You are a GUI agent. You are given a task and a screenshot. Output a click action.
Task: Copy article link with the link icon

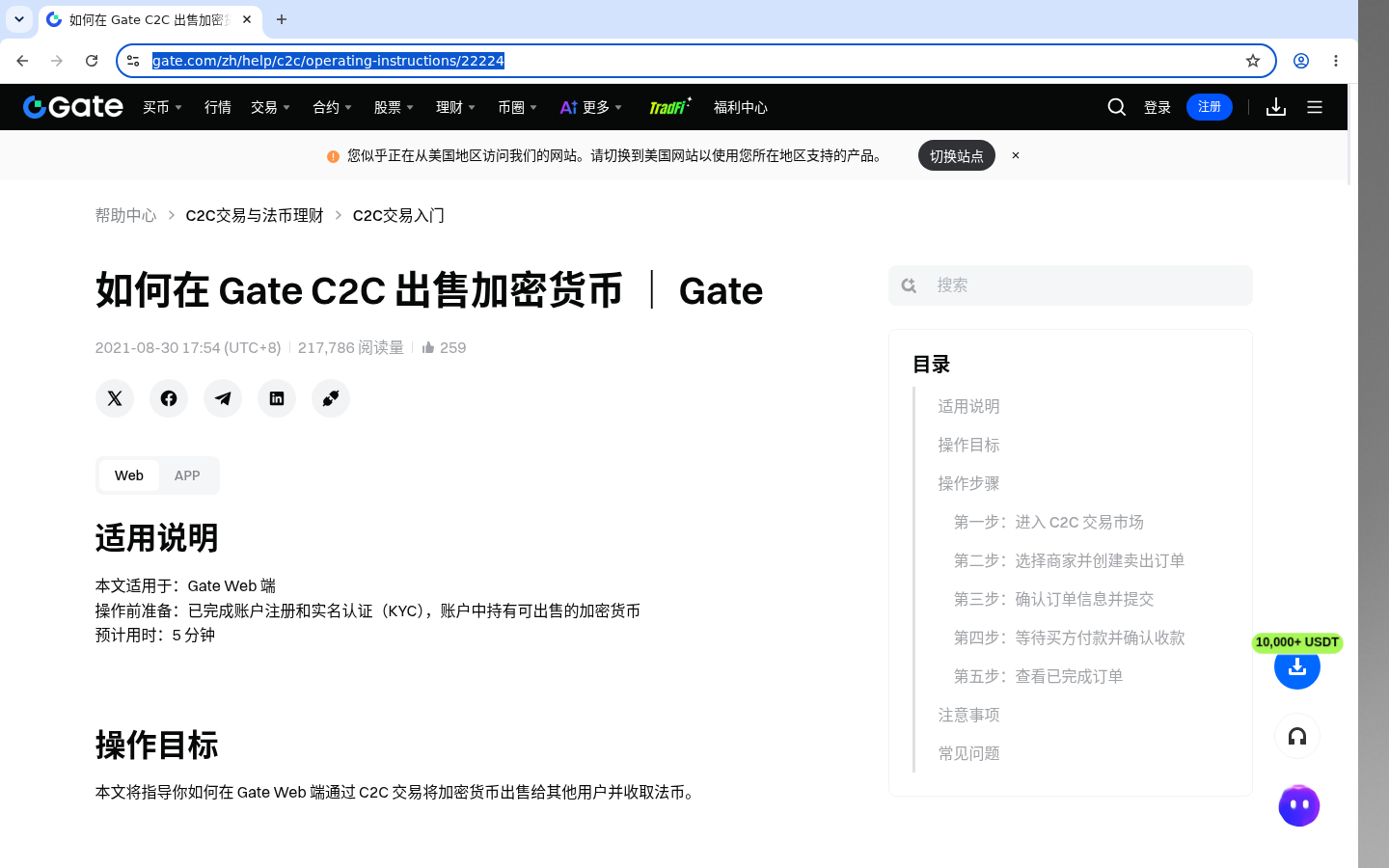point(331,398)
